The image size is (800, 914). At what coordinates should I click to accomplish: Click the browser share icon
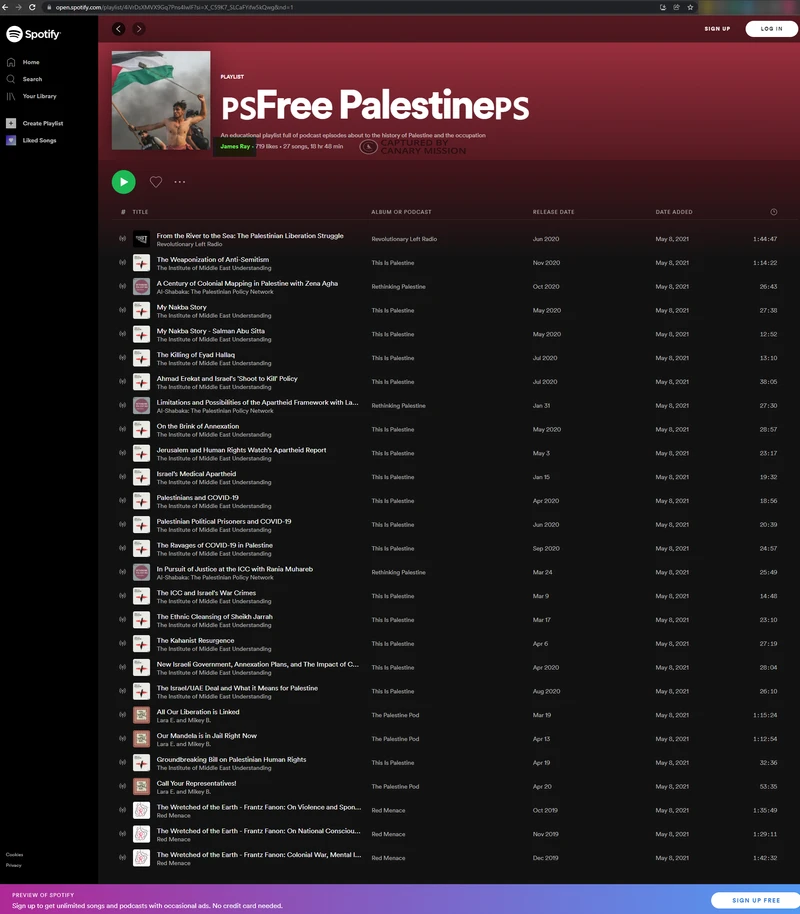[676, 8]
